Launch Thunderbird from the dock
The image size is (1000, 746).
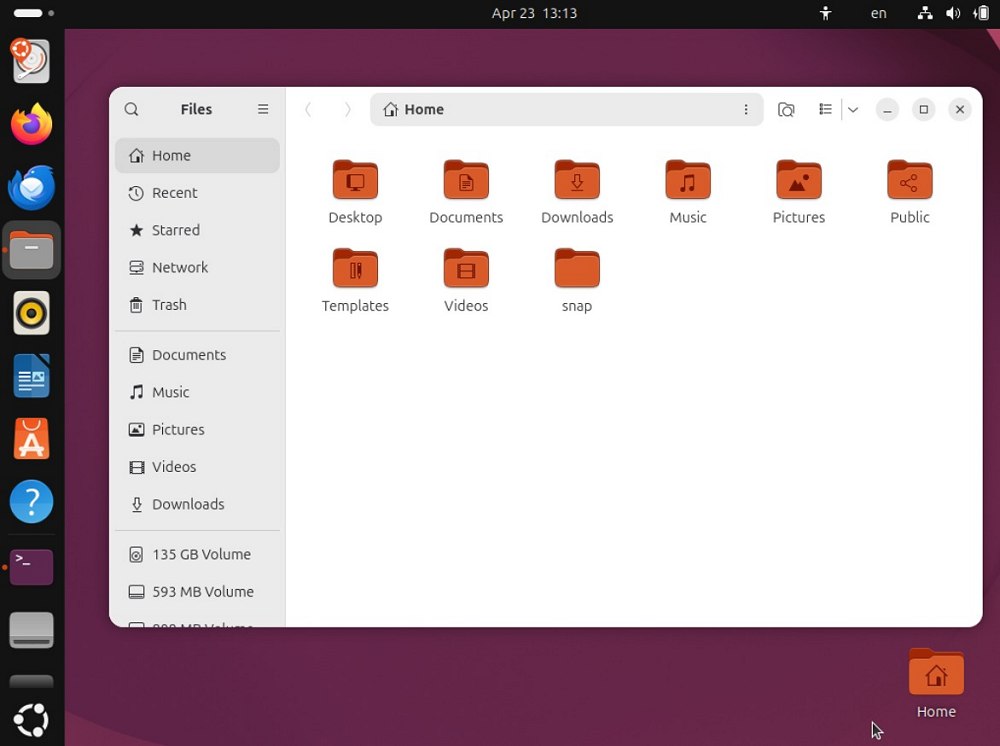[x=31, y=188]
